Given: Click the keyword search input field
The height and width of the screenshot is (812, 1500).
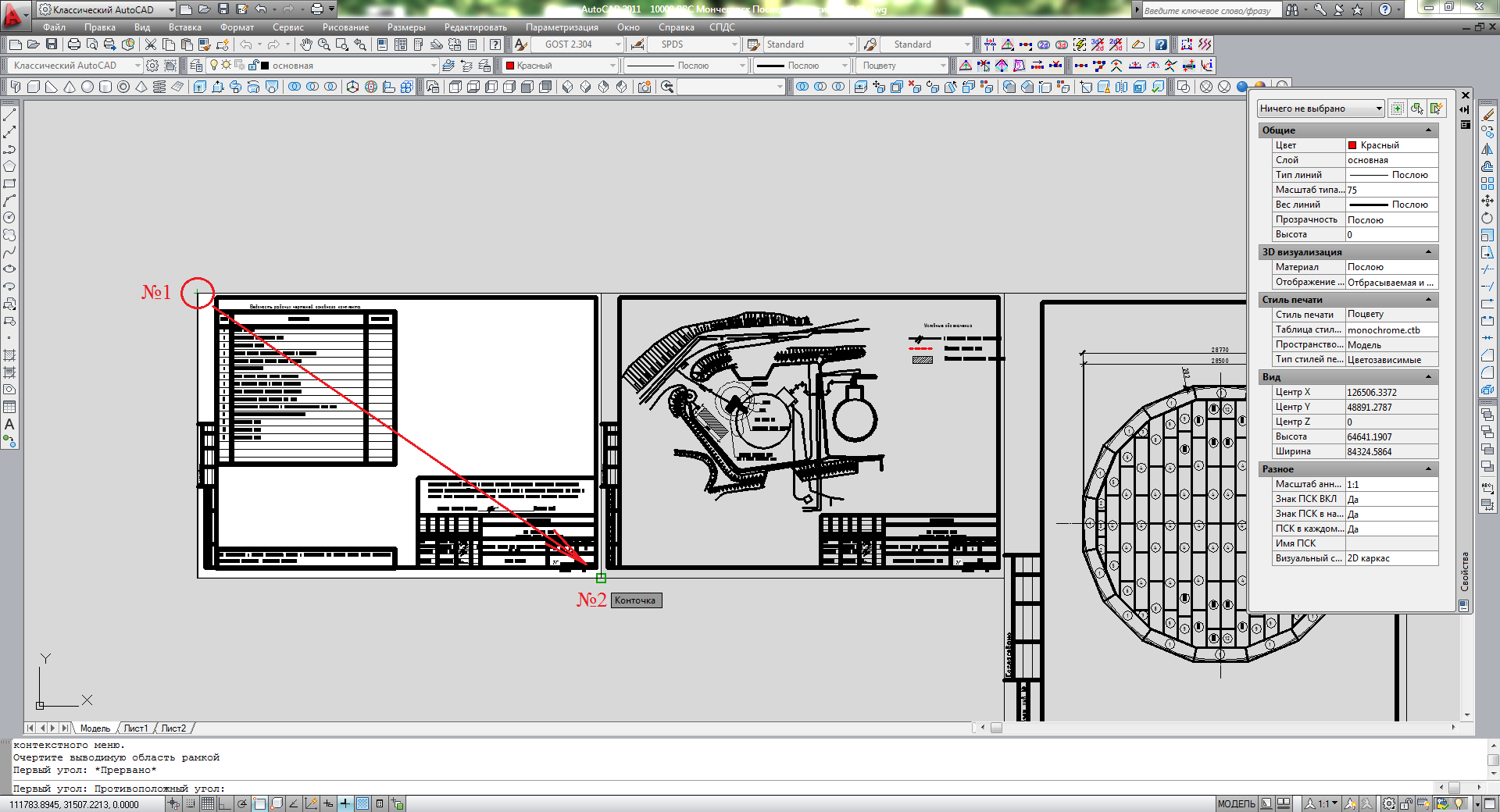Looking at the screenshot, I should pos(1211,10).
